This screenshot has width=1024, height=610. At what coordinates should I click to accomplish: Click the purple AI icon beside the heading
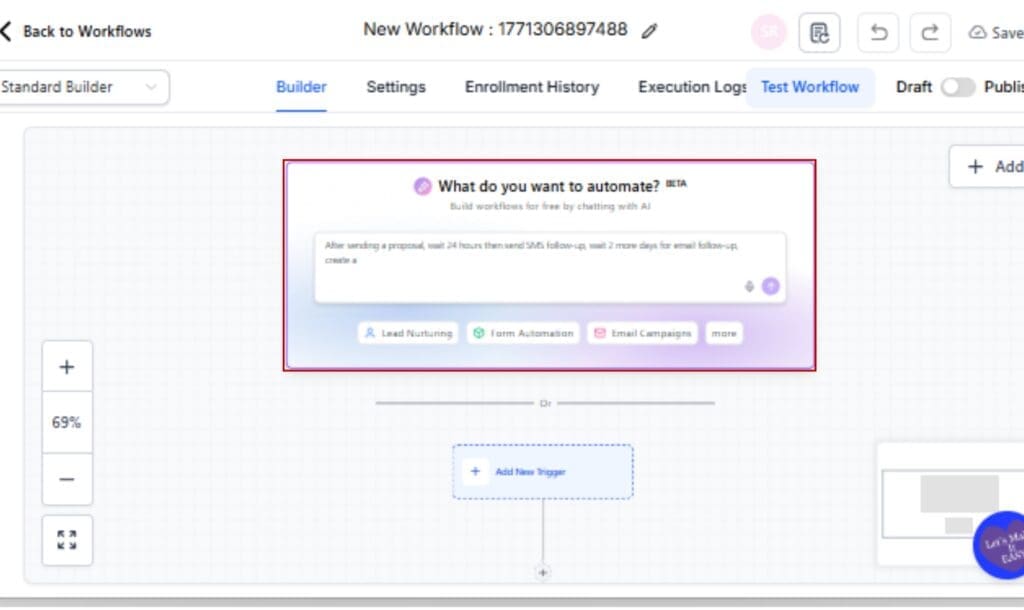(423, 186)
